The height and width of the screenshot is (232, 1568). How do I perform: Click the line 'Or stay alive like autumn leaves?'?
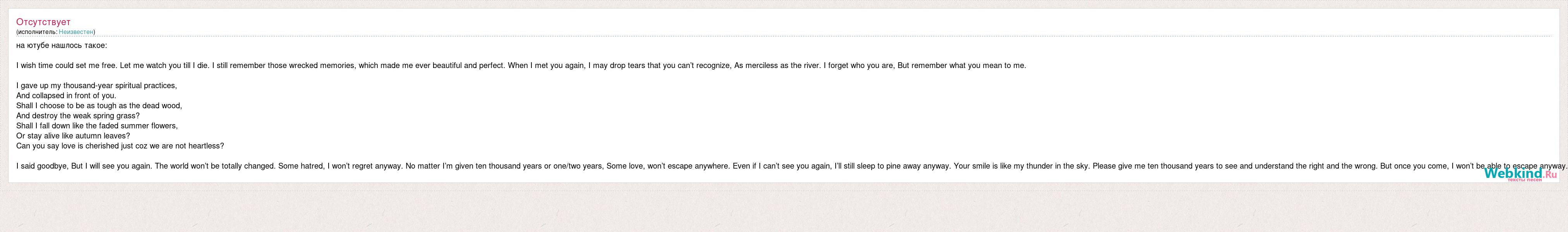click(73, 136)
